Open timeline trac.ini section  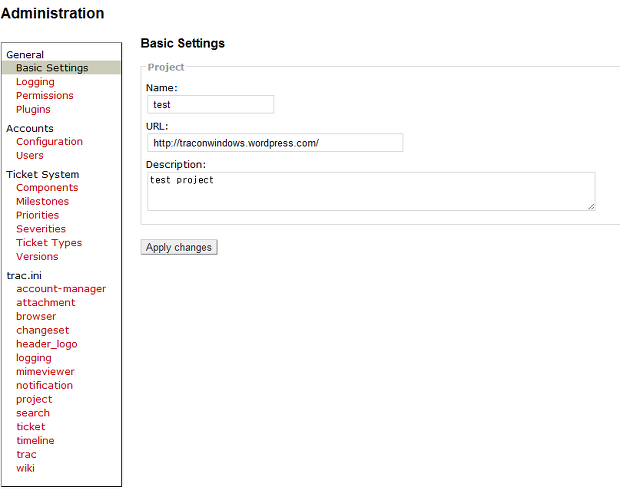(x=35, y=441)
